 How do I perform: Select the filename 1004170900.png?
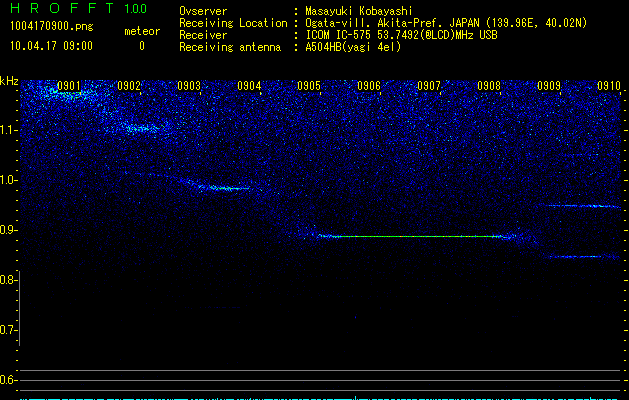(x=51, y=26)
